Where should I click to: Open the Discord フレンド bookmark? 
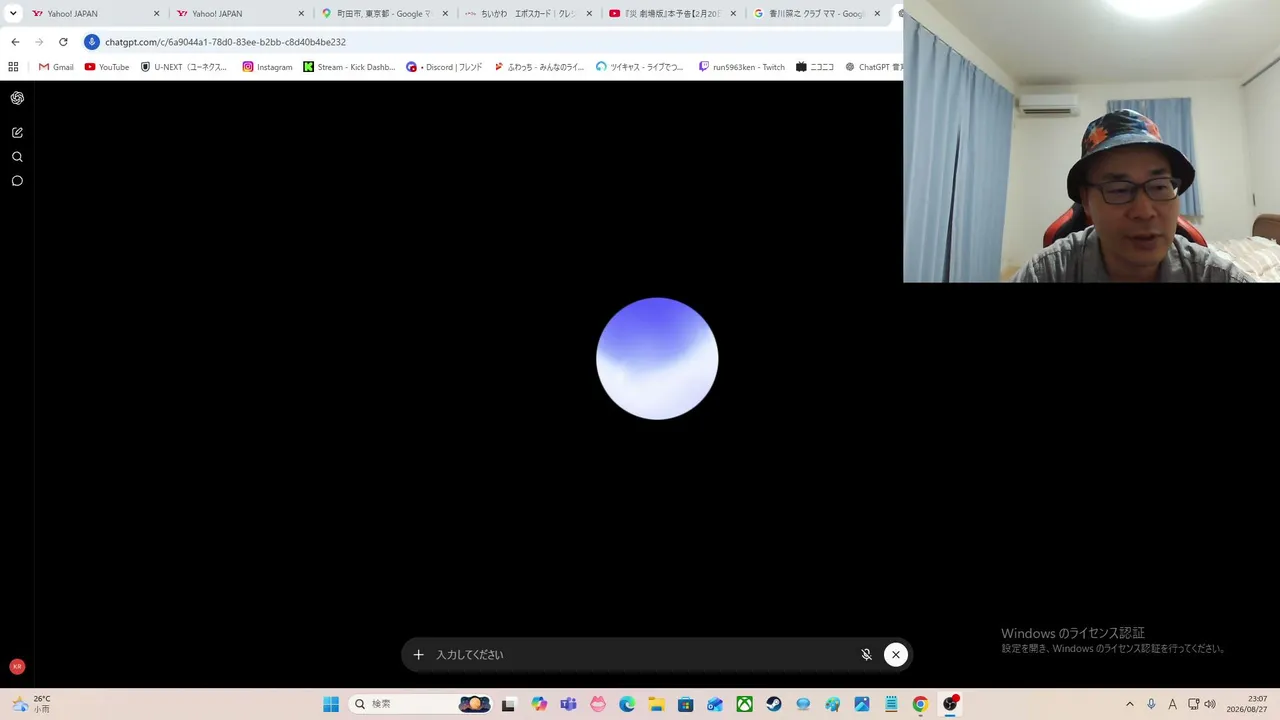[x=444, y=67]
